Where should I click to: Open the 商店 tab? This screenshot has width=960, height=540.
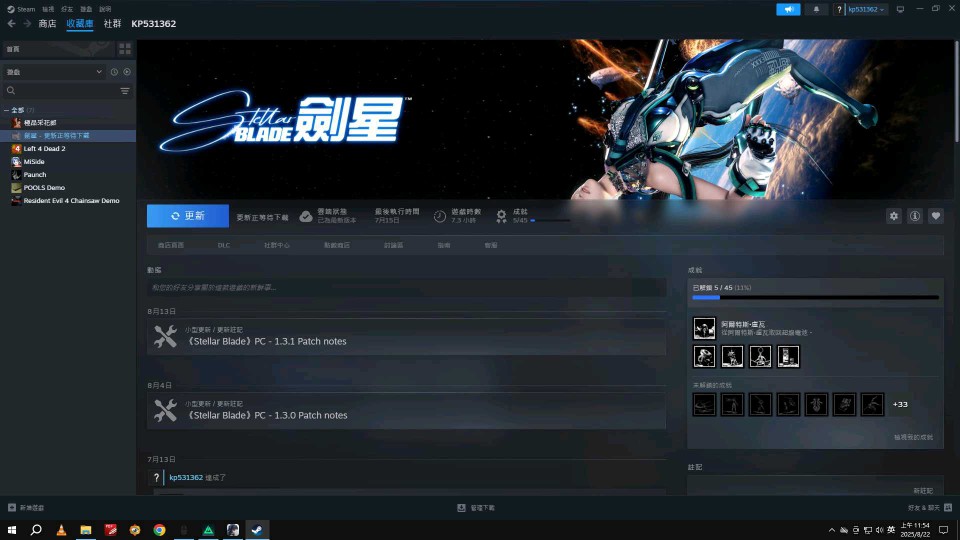click(x=47, y=23)
